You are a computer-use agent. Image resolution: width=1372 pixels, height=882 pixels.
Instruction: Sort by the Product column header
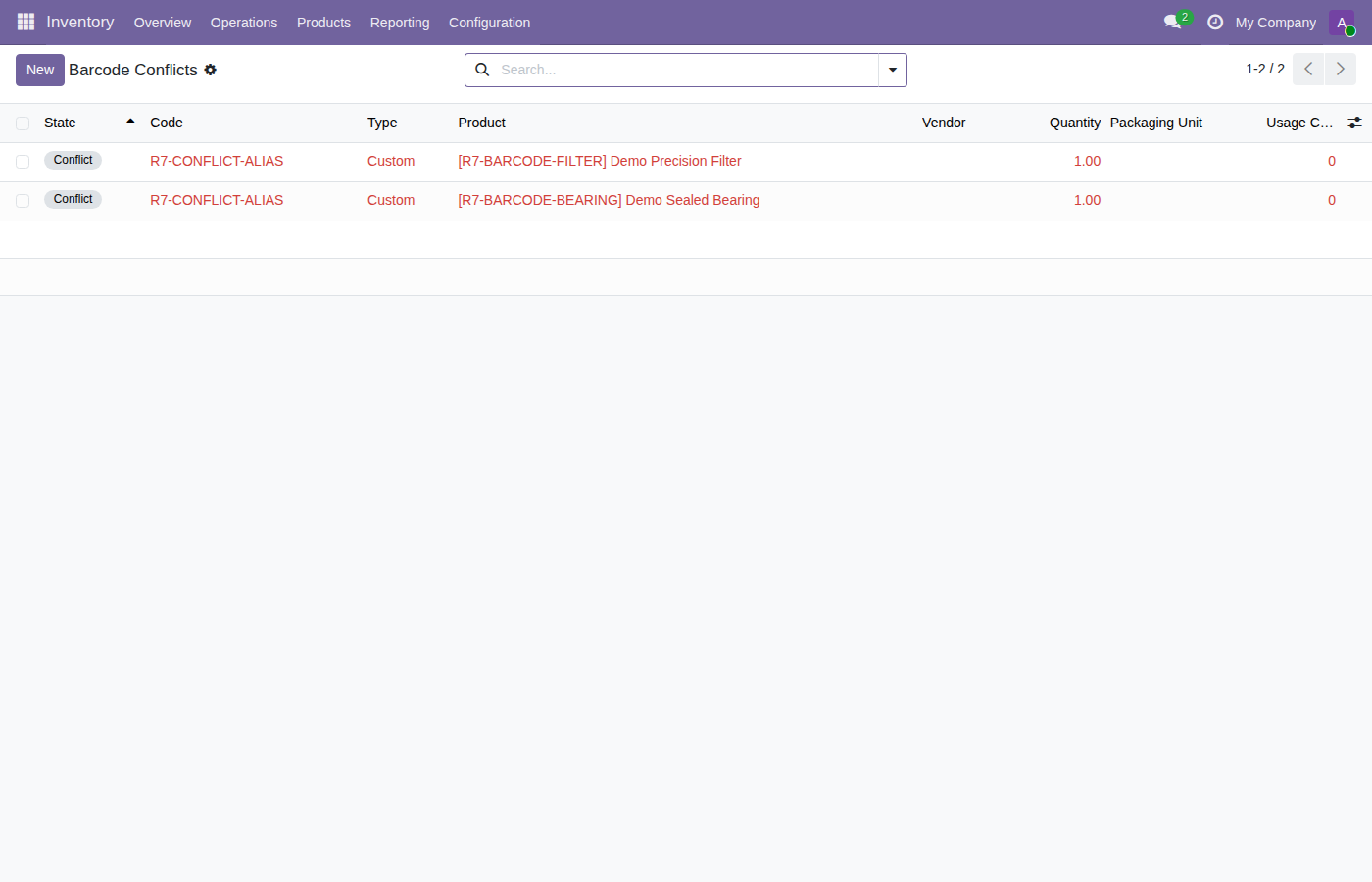482,122
